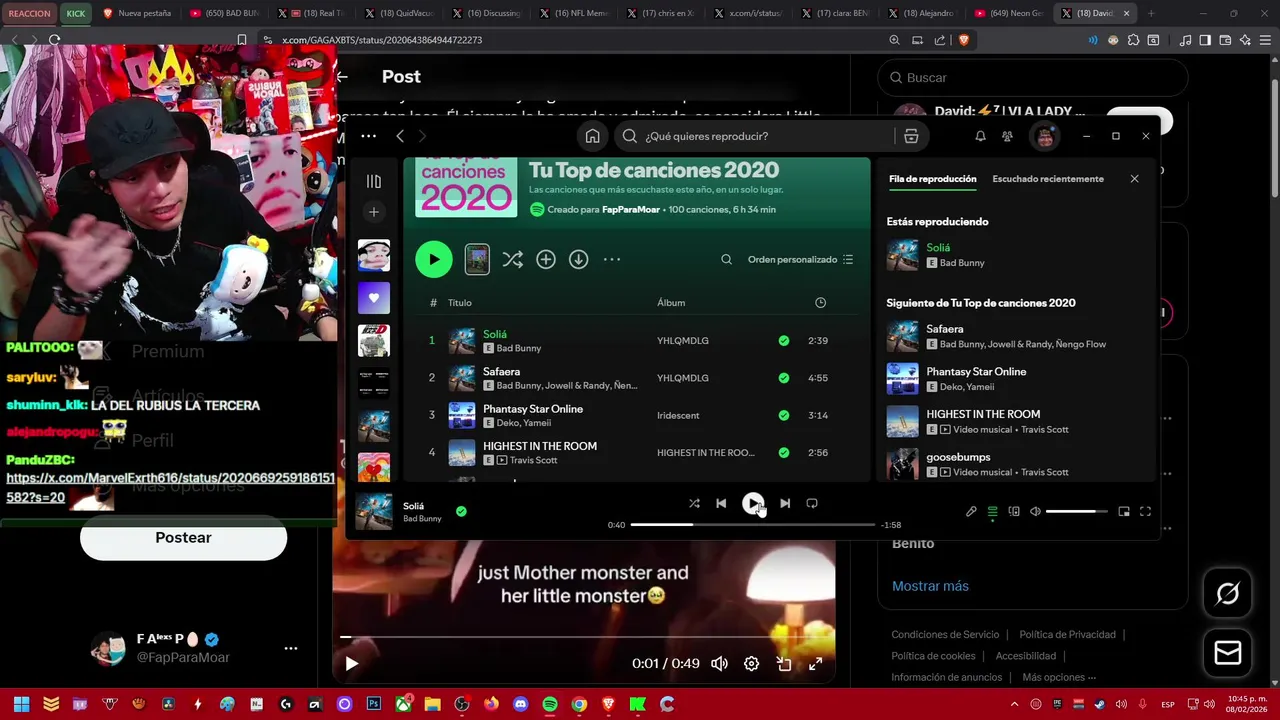1280x720 pixels.
Task: Enable shuffle for the playlist header
Action: 512,259
